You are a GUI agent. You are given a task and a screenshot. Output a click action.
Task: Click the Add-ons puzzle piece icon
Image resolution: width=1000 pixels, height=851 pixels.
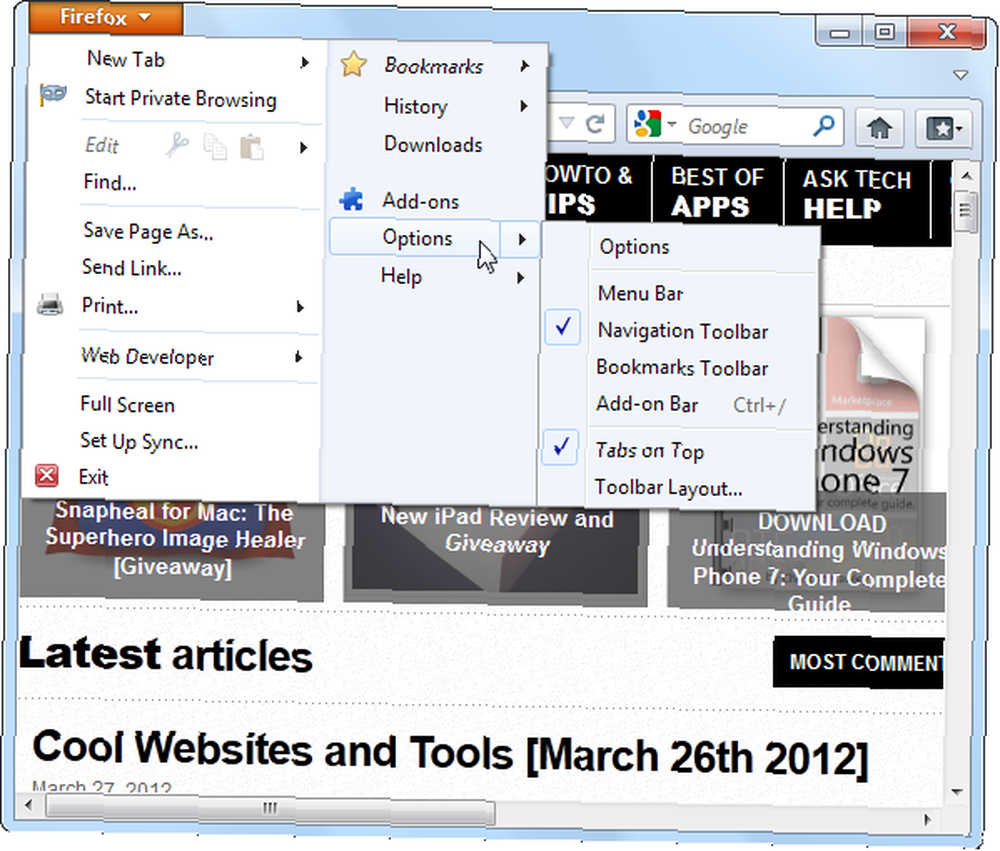[352, 200]
